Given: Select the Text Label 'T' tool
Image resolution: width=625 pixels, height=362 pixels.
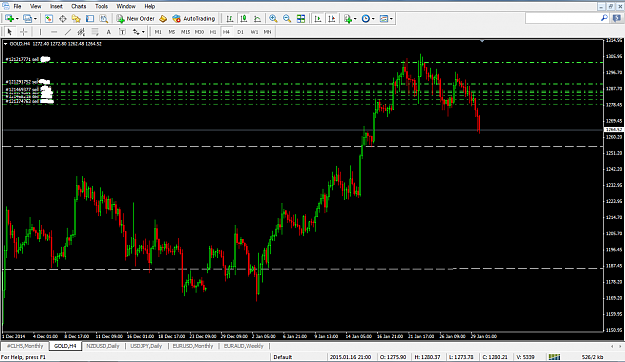Looking at the screenshot, I should pos(122,32).
